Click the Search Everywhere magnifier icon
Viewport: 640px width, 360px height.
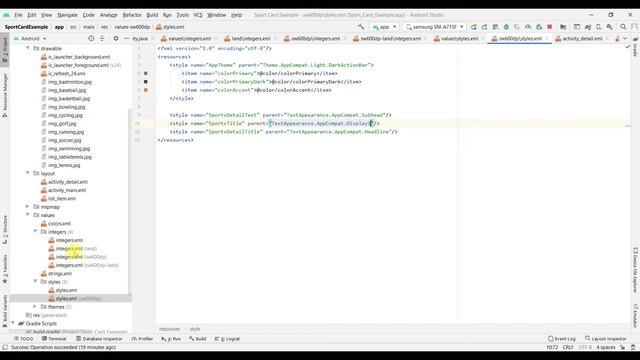[x=623, y=27]
